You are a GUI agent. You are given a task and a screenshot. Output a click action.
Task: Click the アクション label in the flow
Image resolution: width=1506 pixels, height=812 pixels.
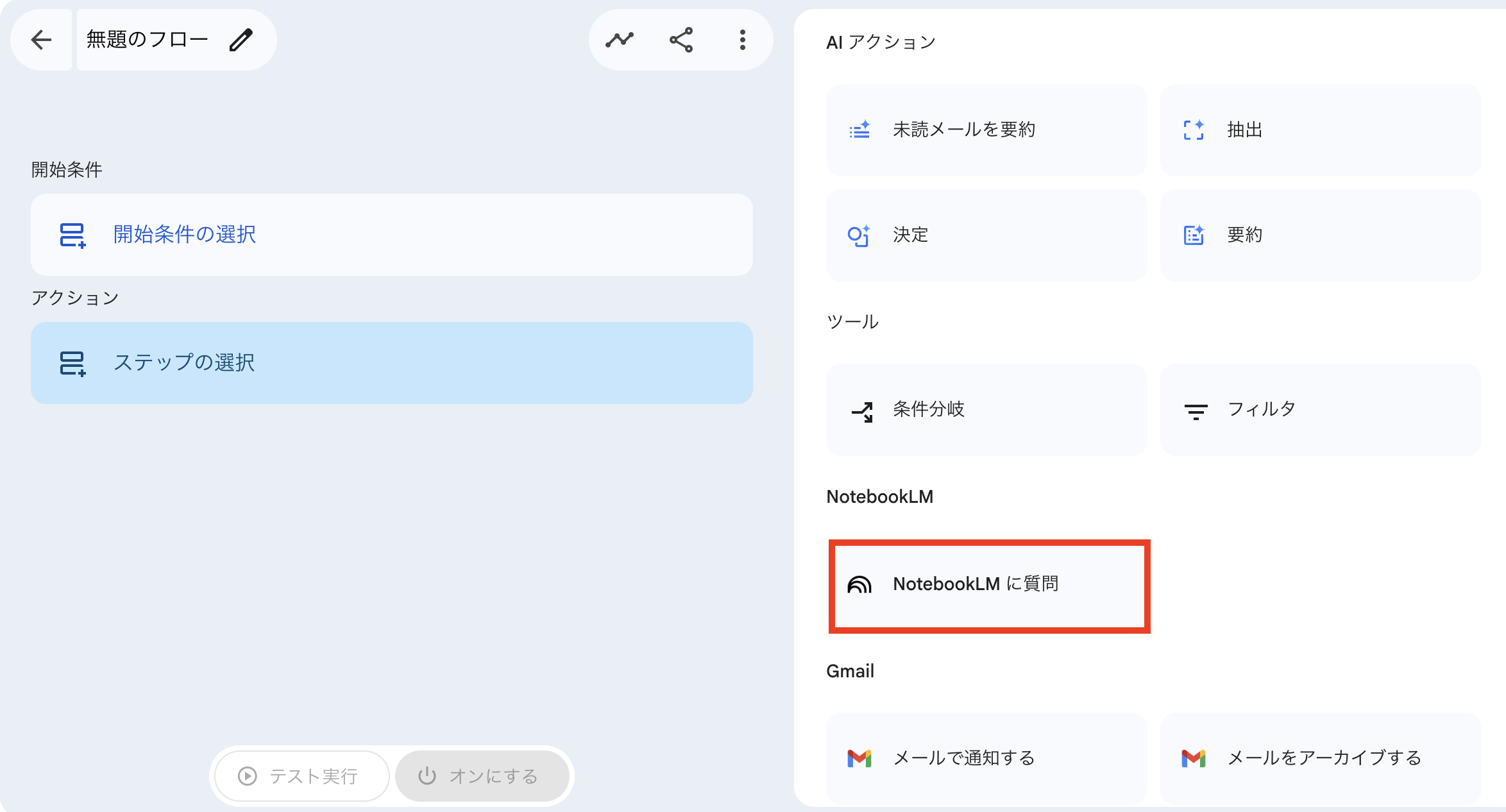[75, 298]
